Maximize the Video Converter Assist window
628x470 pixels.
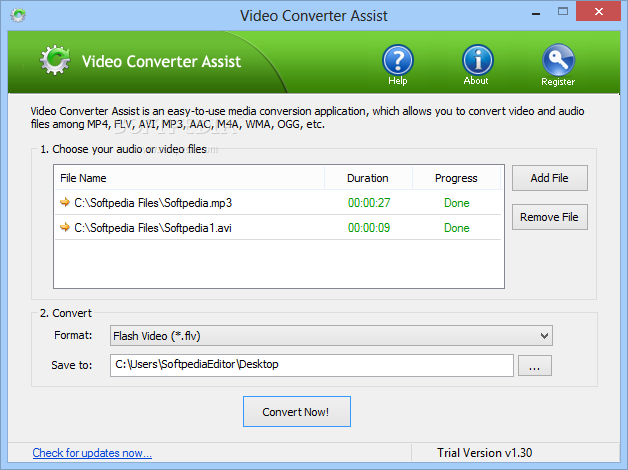tap(563, 12)
